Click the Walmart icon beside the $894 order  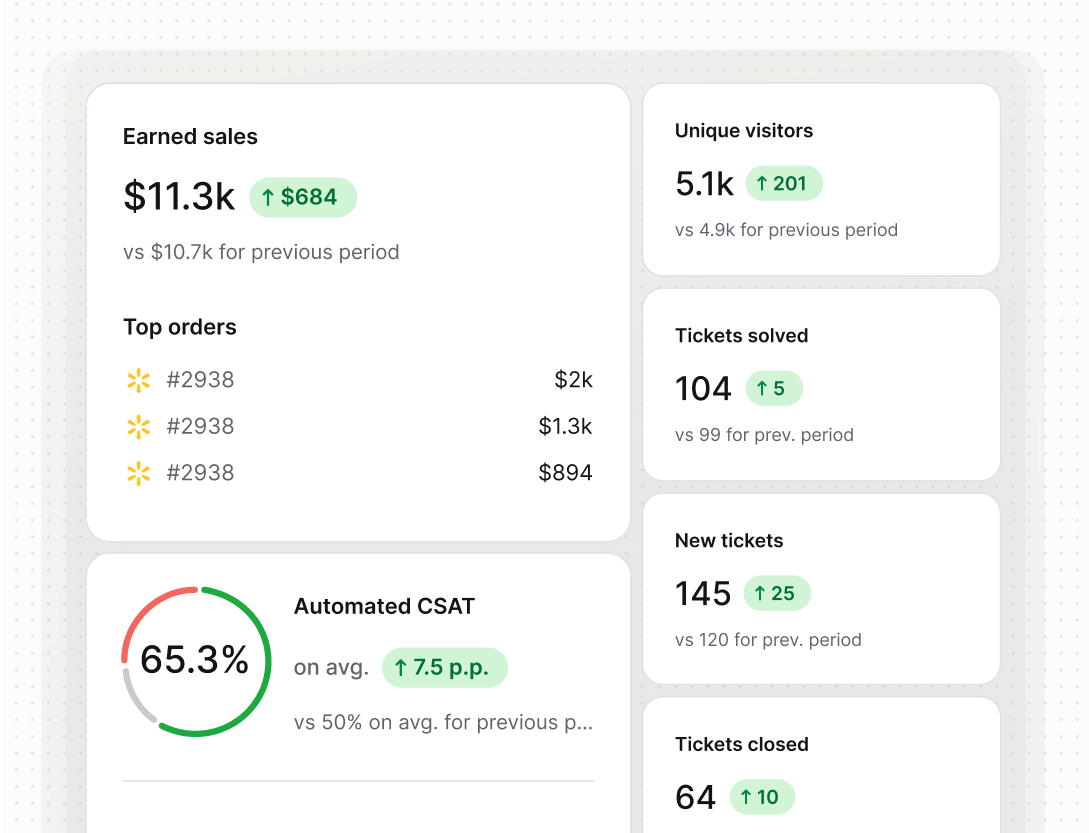click(138, 472)
